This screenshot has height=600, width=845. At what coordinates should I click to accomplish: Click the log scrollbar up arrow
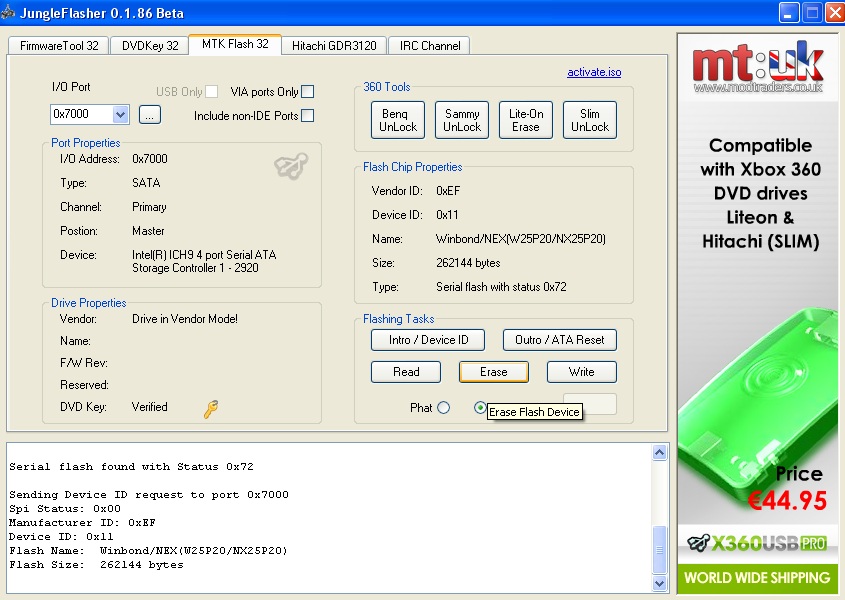[660, 453]
